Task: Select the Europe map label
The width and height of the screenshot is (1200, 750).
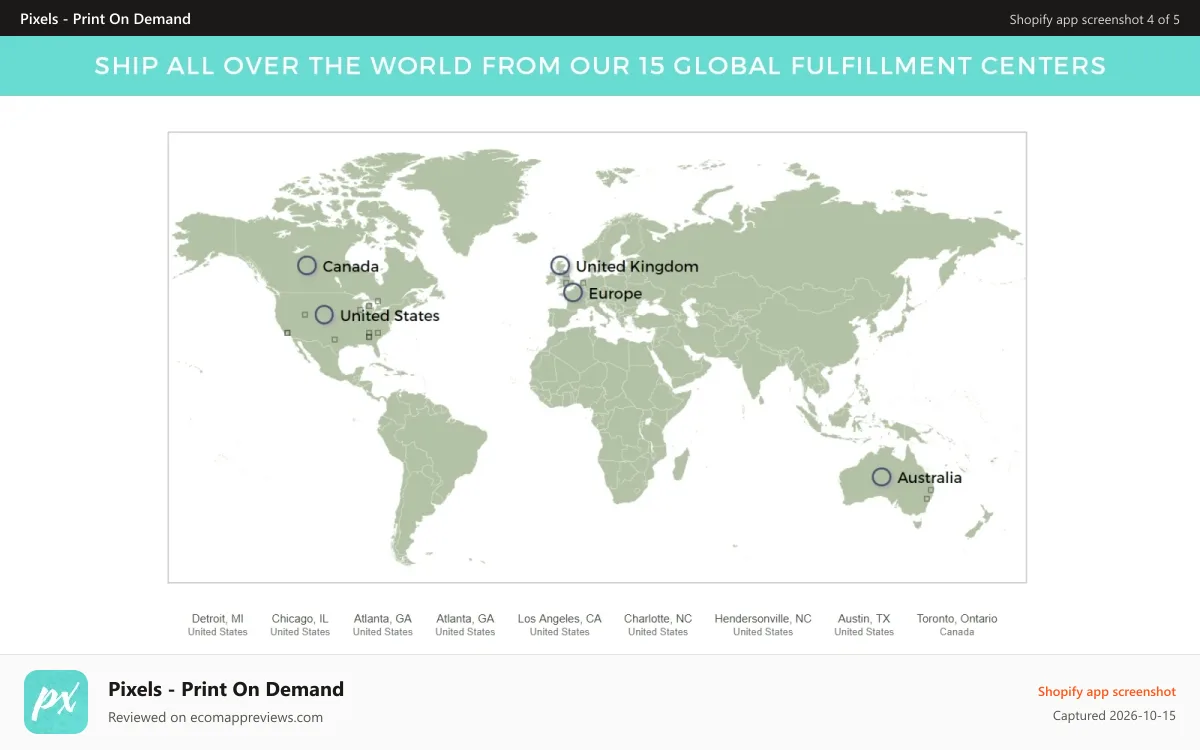Action: point(615,294)
